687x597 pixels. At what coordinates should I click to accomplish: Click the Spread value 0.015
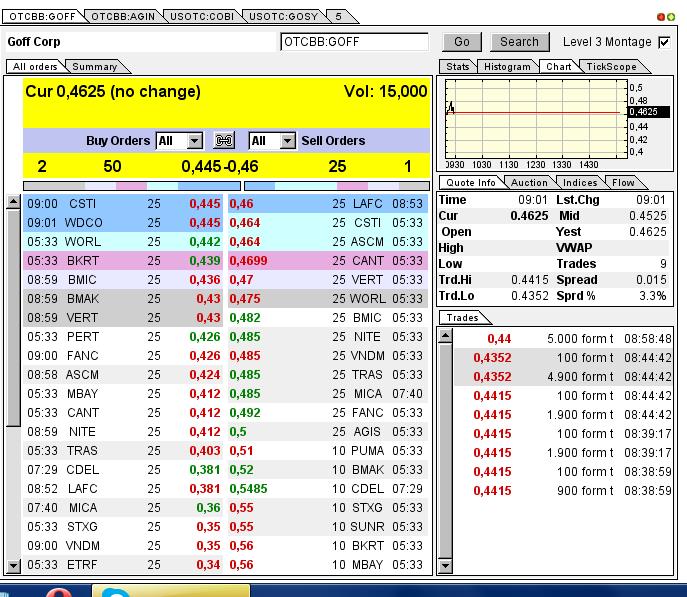652,280
